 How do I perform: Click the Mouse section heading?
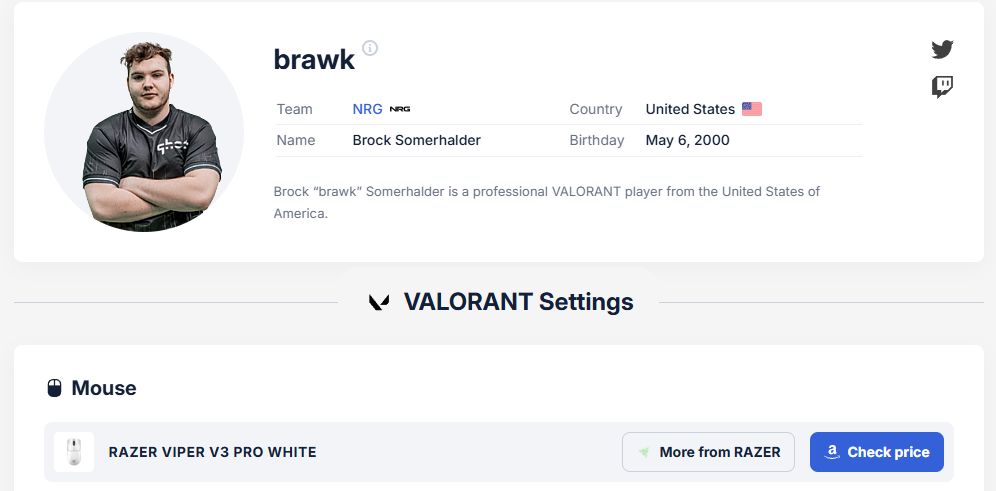click(104, 388)
